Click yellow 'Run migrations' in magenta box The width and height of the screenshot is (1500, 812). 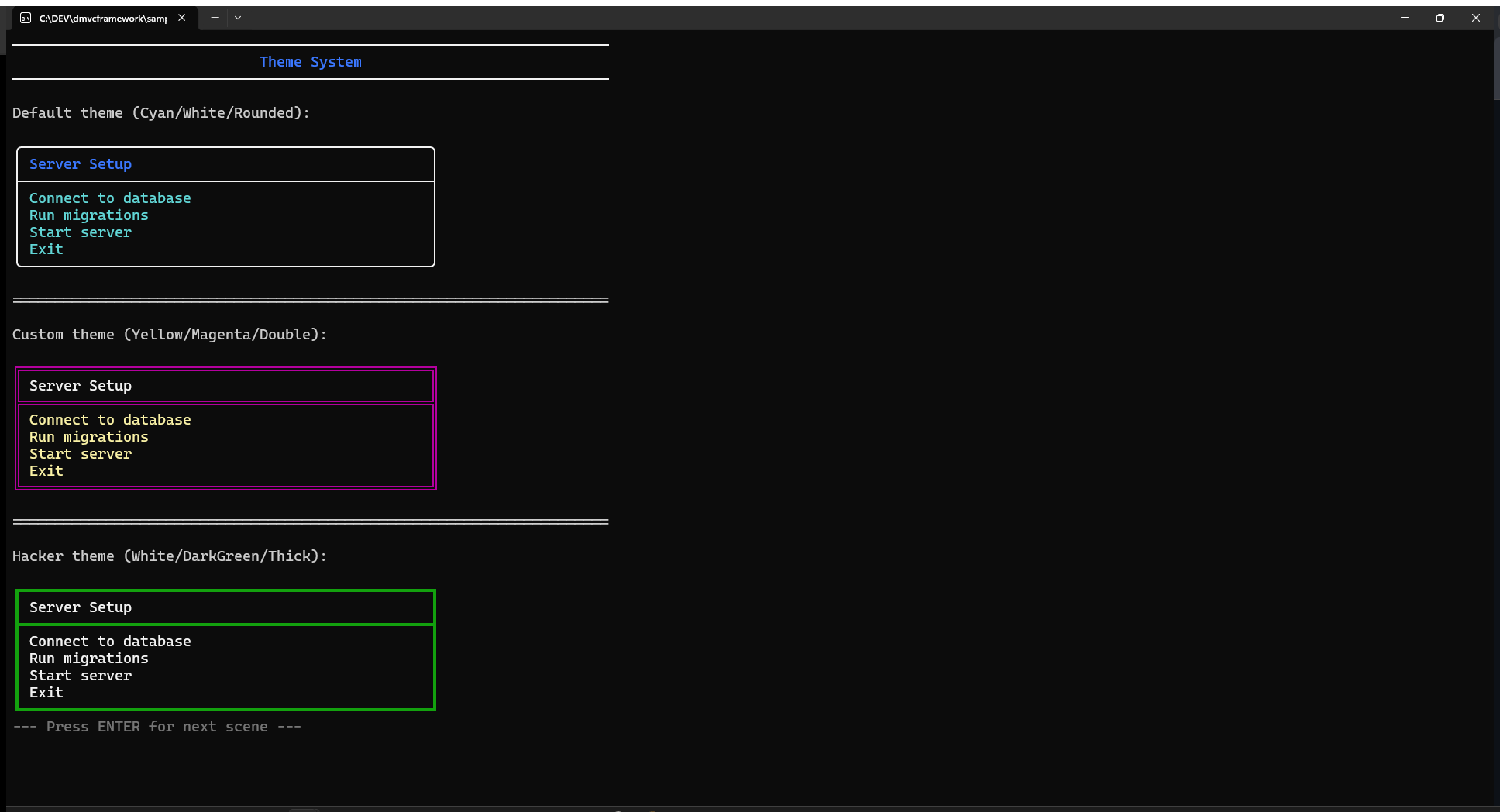pos(89,437)
